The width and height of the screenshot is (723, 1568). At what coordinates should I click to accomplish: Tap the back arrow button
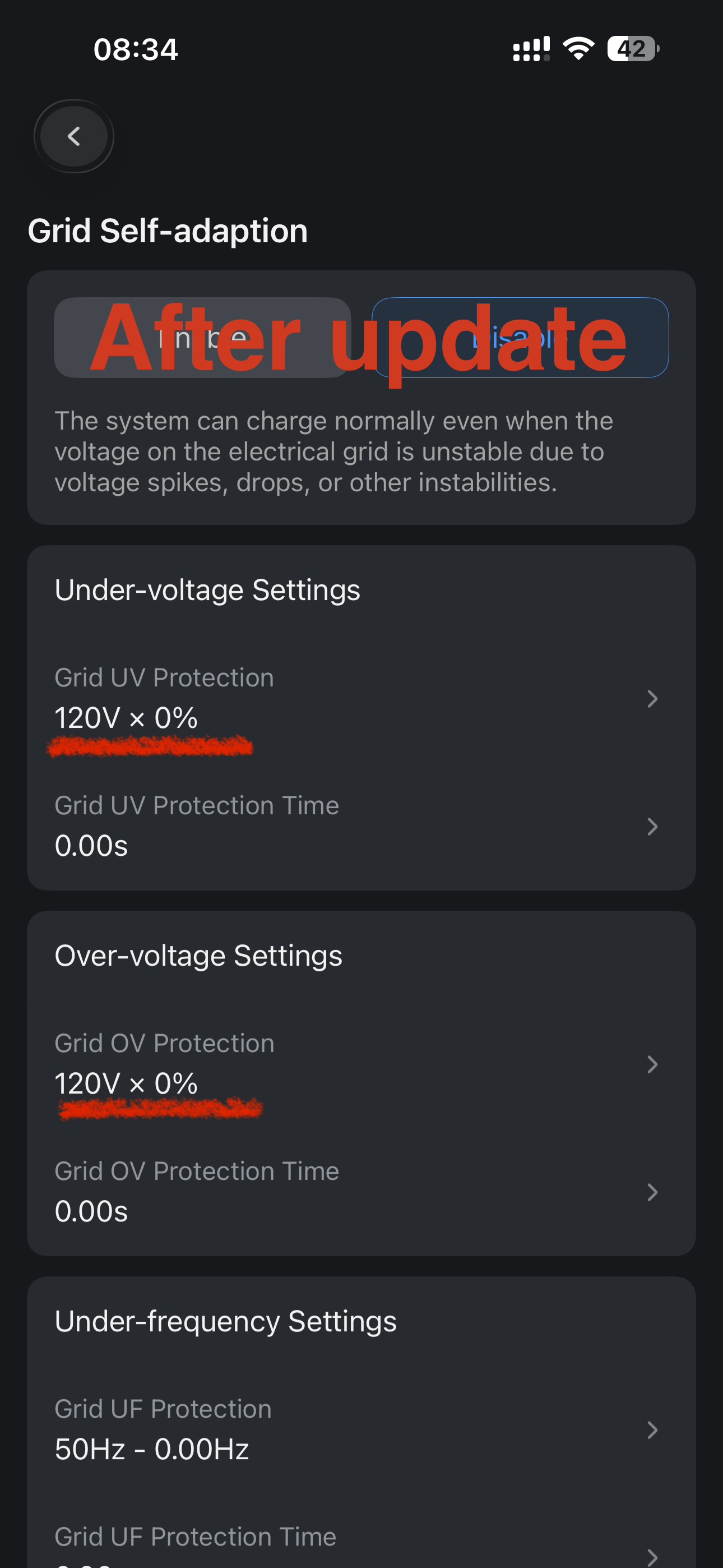click(x=73, y=136)
